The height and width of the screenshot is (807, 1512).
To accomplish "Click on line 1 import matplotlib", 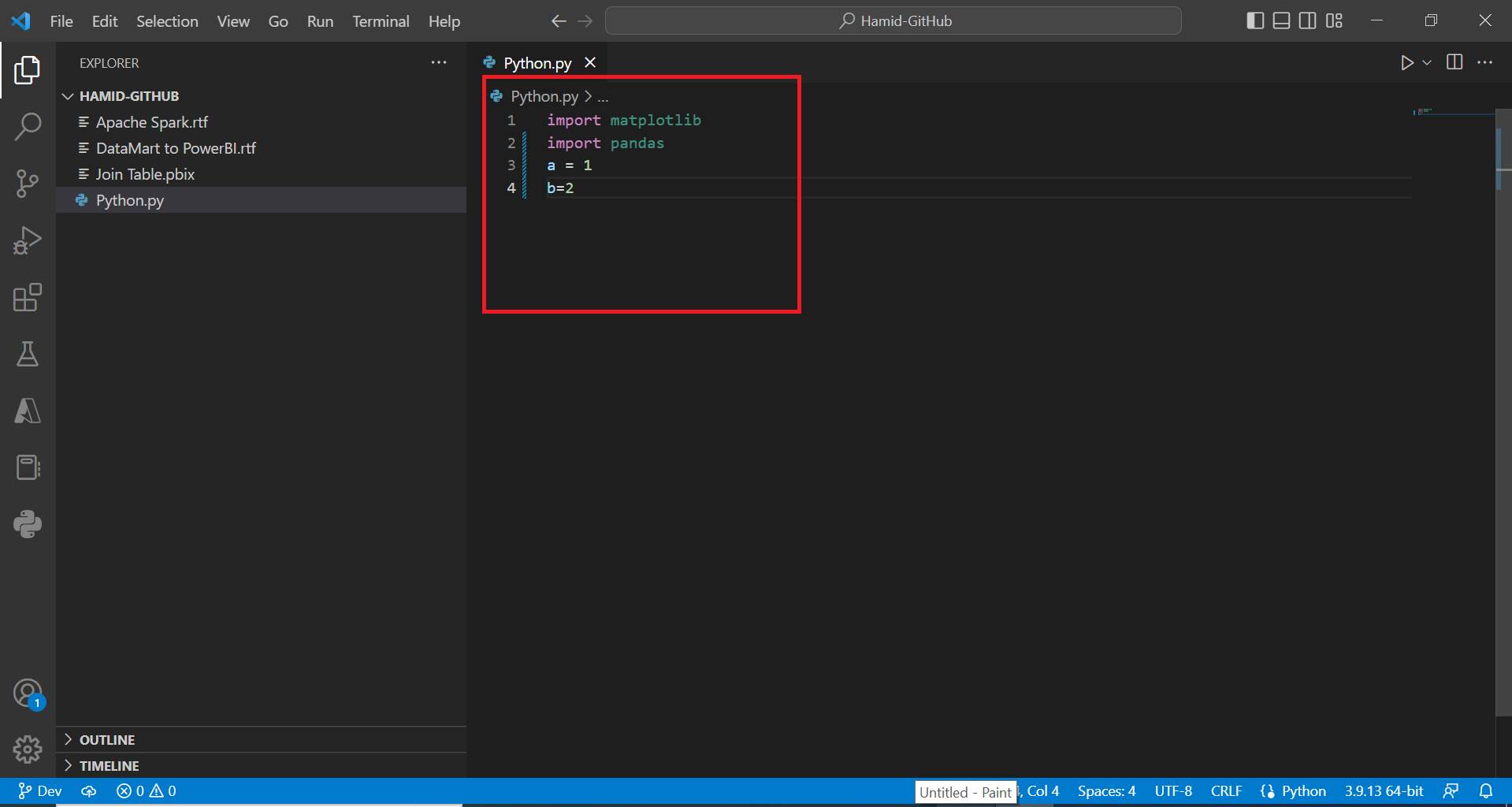I will tap(623, 120).
